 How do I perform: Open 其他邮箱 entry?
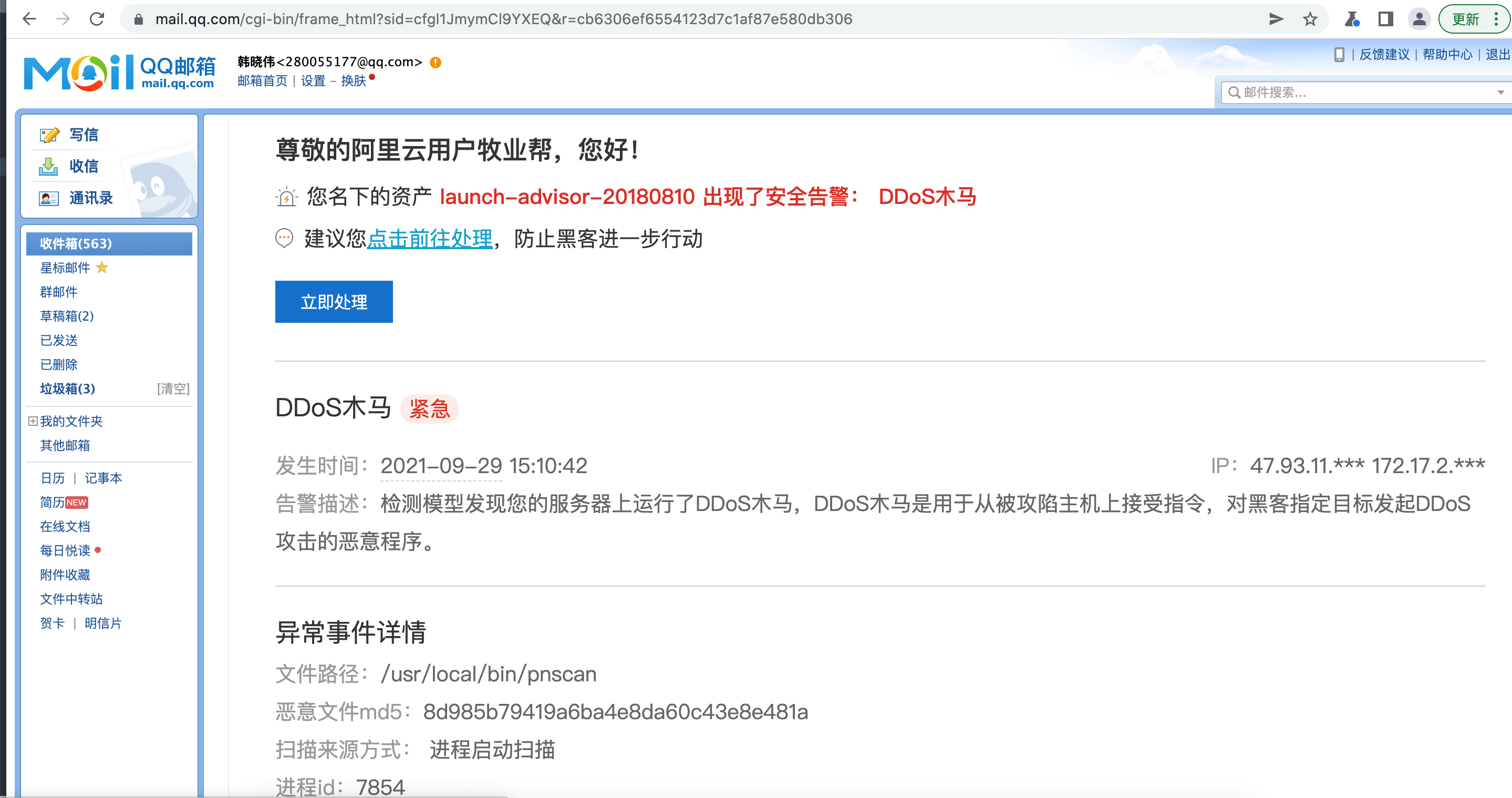pyautogui.click(x=65, y=445)
